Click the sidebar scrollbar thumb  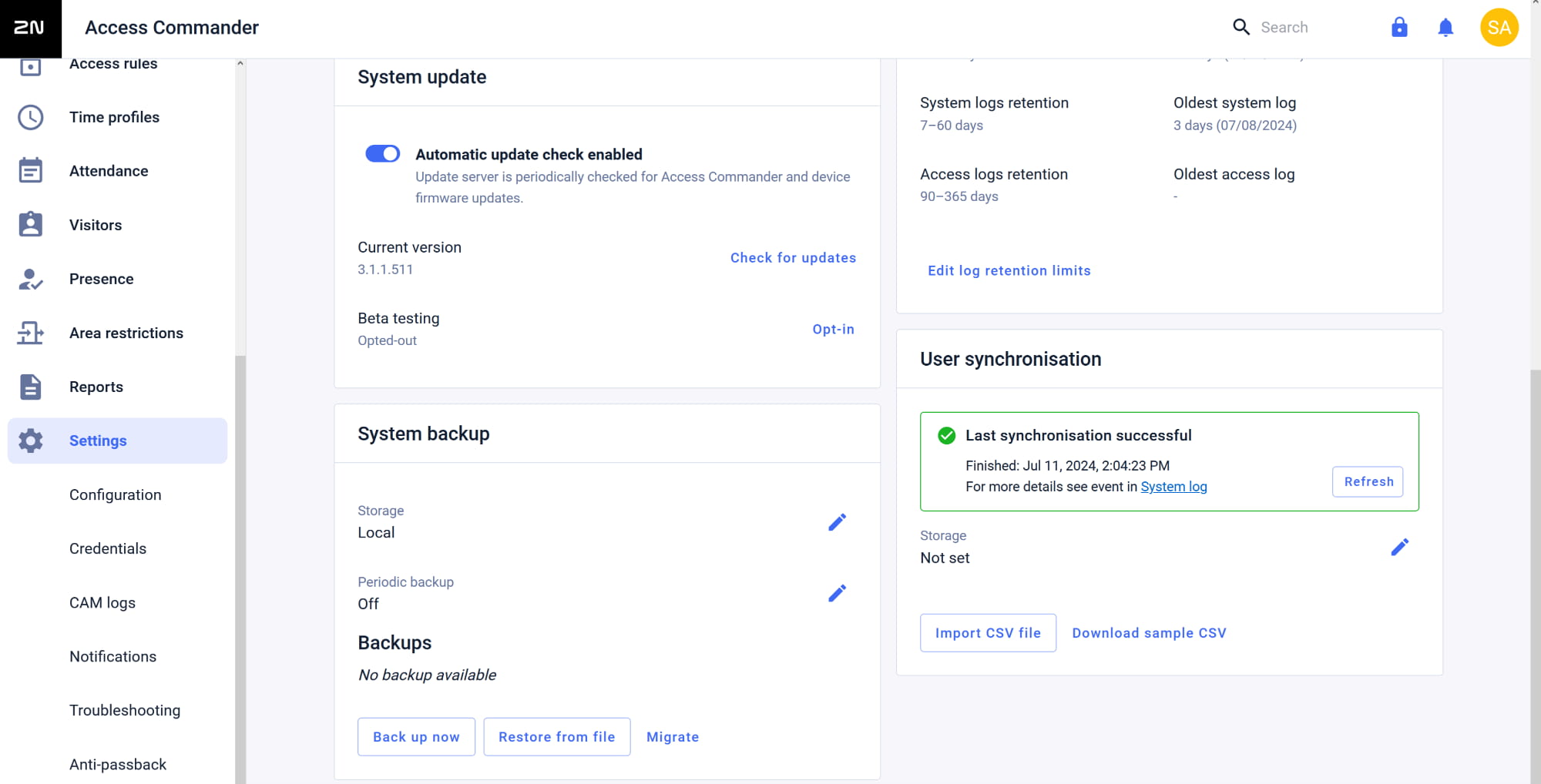tap(240, 570)
